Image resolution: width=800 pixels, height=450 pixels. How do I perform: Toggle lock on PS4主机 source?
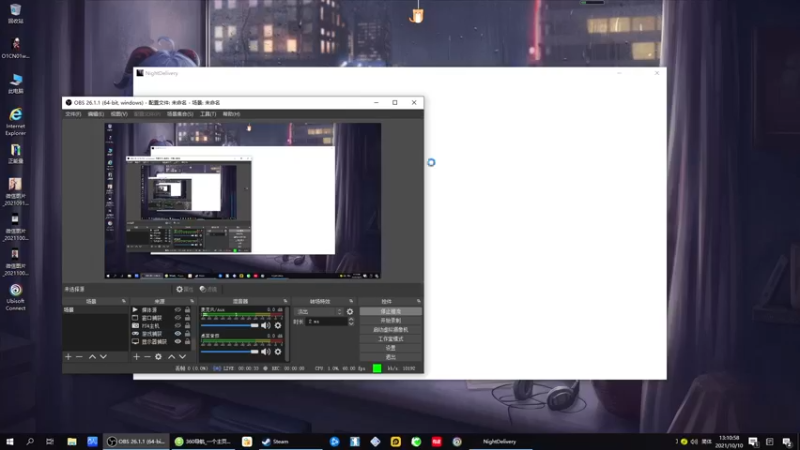[187, 326]
